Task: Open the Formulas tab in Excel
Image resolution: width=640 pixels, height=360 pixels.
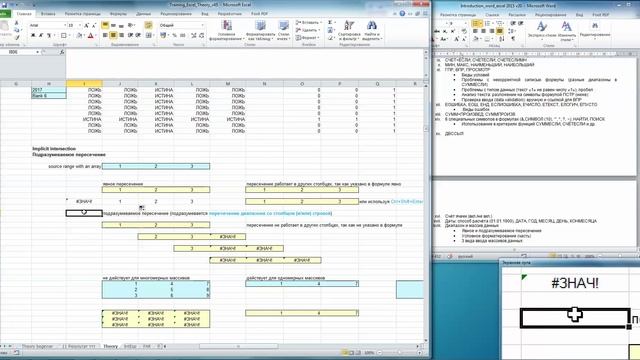Action: click(118, 13)
